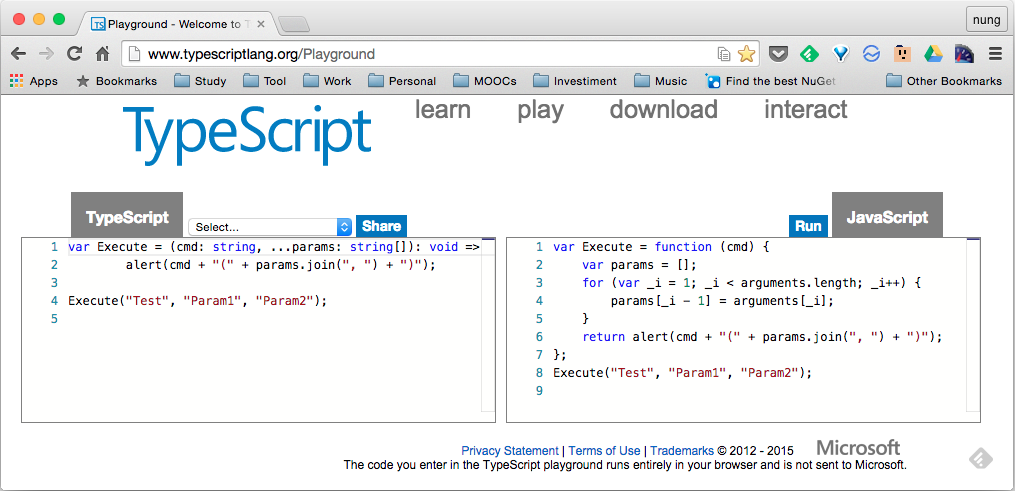Viewport: 1015px width, 491px height.
Task: Open the Privacy Statement link
Action: click(509, 451)
